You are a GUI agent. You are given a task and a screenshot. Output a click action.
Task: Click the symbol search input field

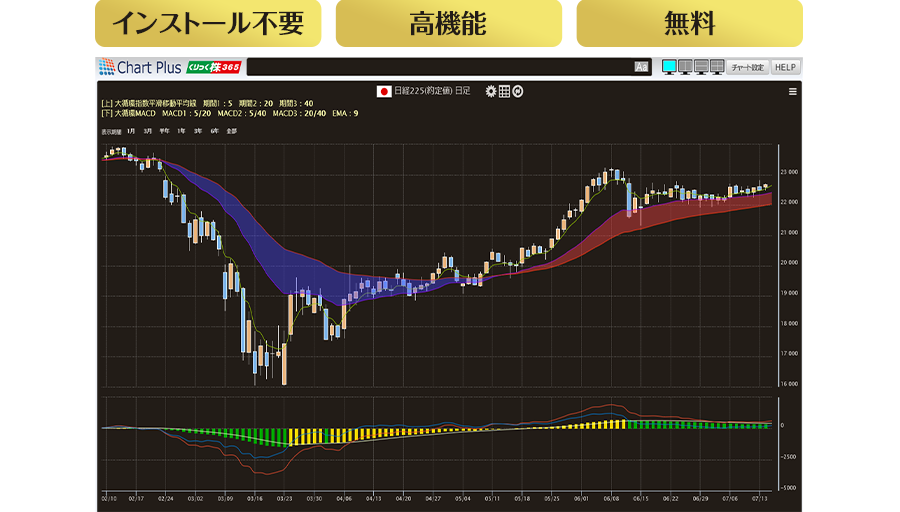click(440, 67)
